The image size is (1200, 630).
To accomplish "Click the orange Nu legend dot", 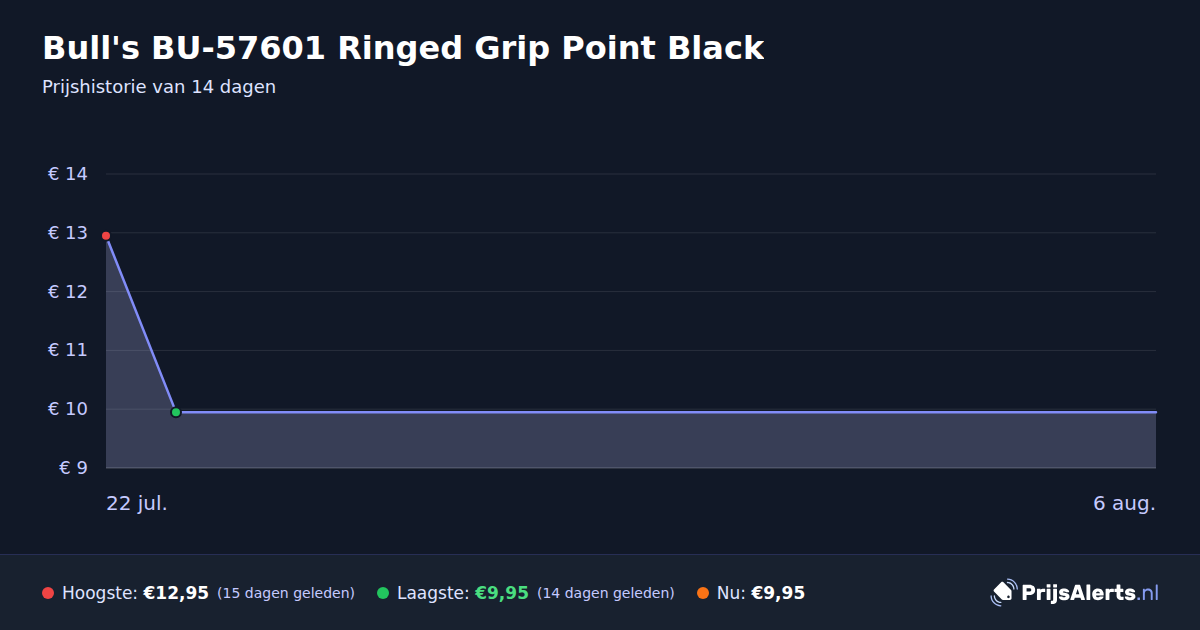I will 703,593.
